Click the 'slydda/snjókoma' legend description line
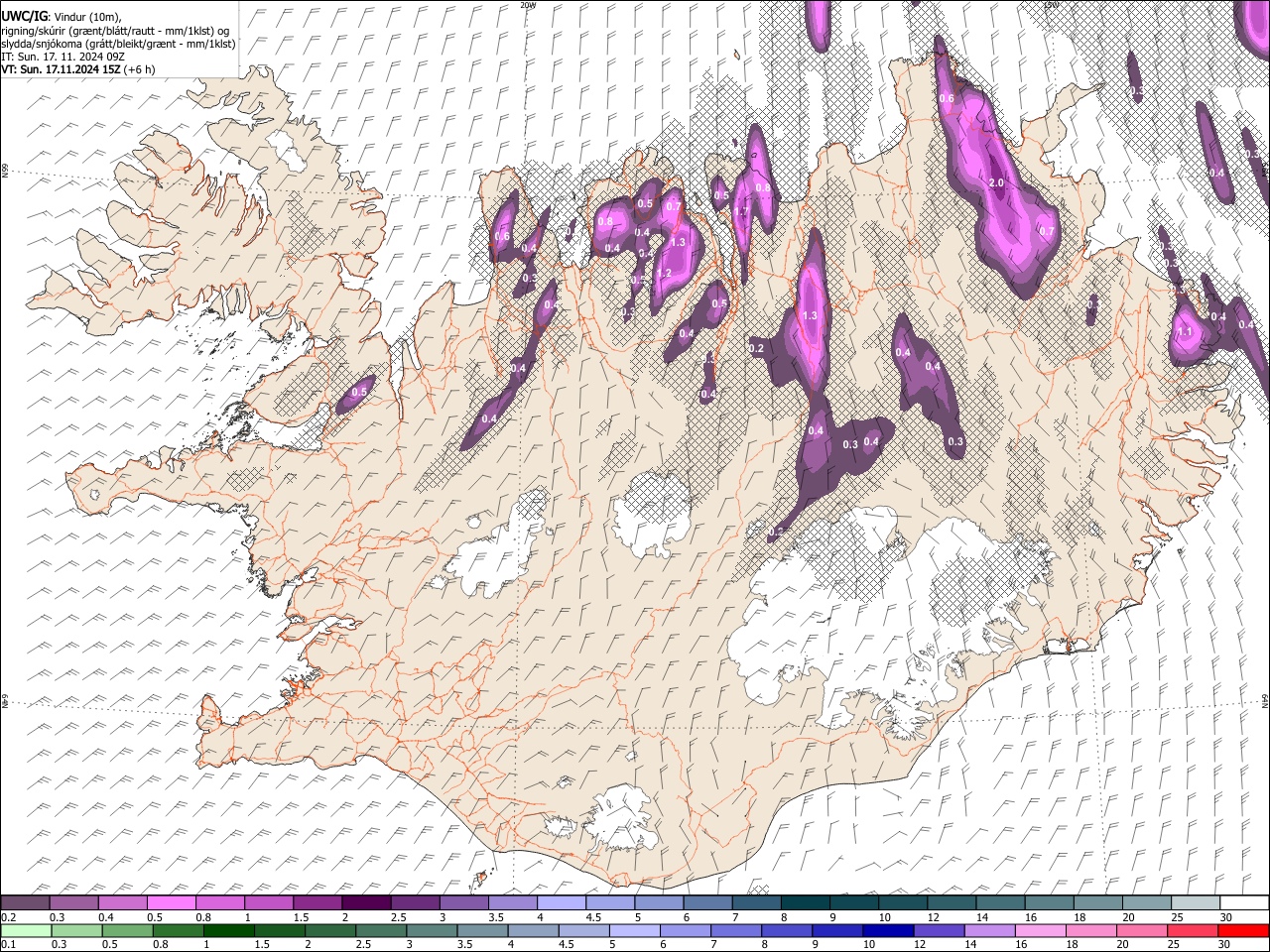1270x952 pixels. point(118,44)
